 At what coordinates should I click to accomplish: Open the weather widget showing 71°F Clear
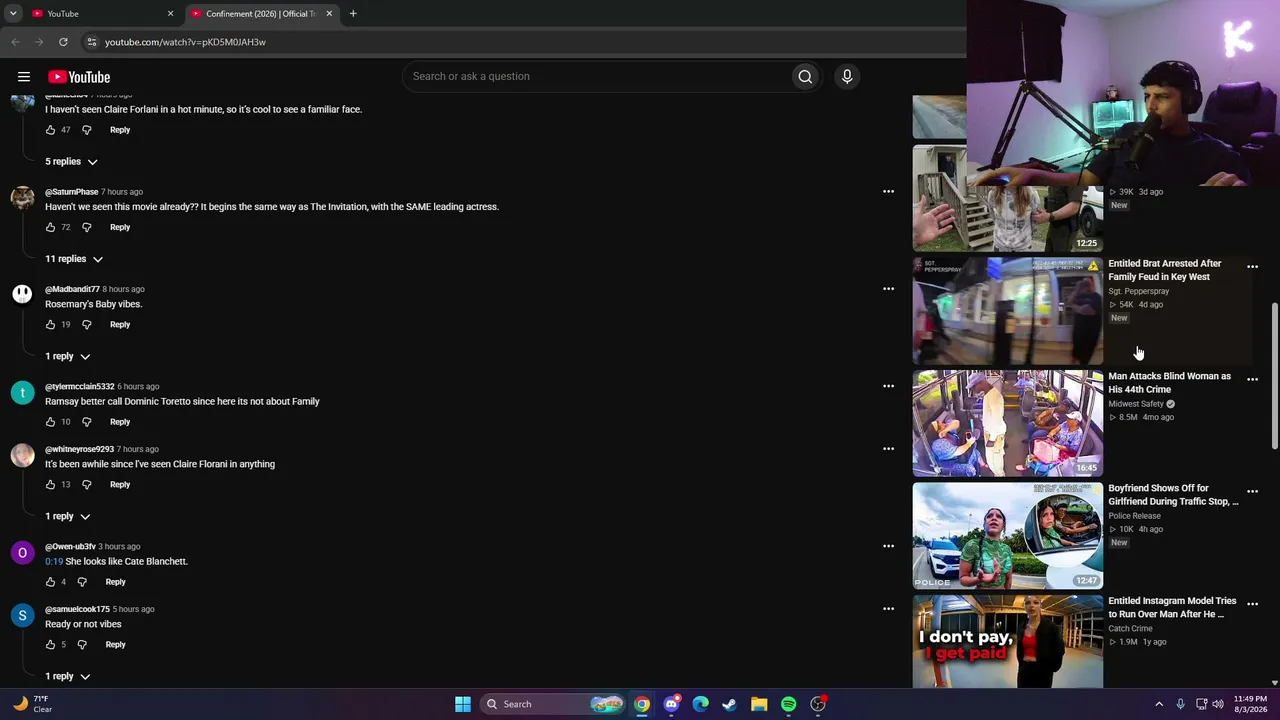point(32,704)
